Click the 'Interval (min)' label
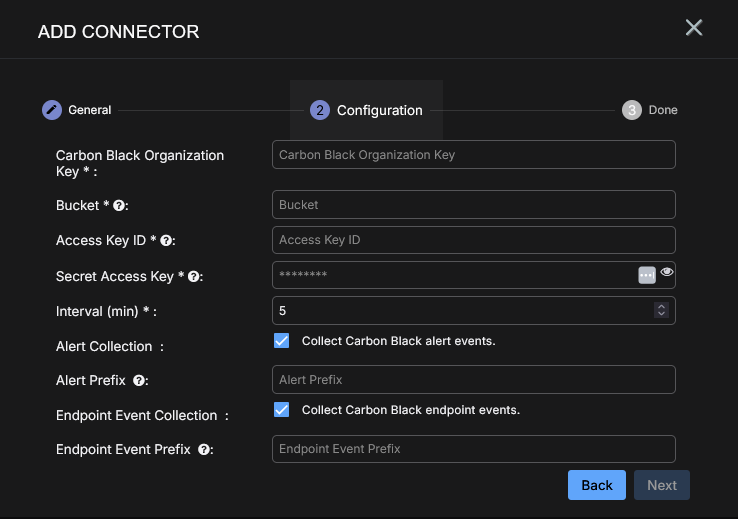The width and height of the screenshot is (738, 519). [97, 311]
